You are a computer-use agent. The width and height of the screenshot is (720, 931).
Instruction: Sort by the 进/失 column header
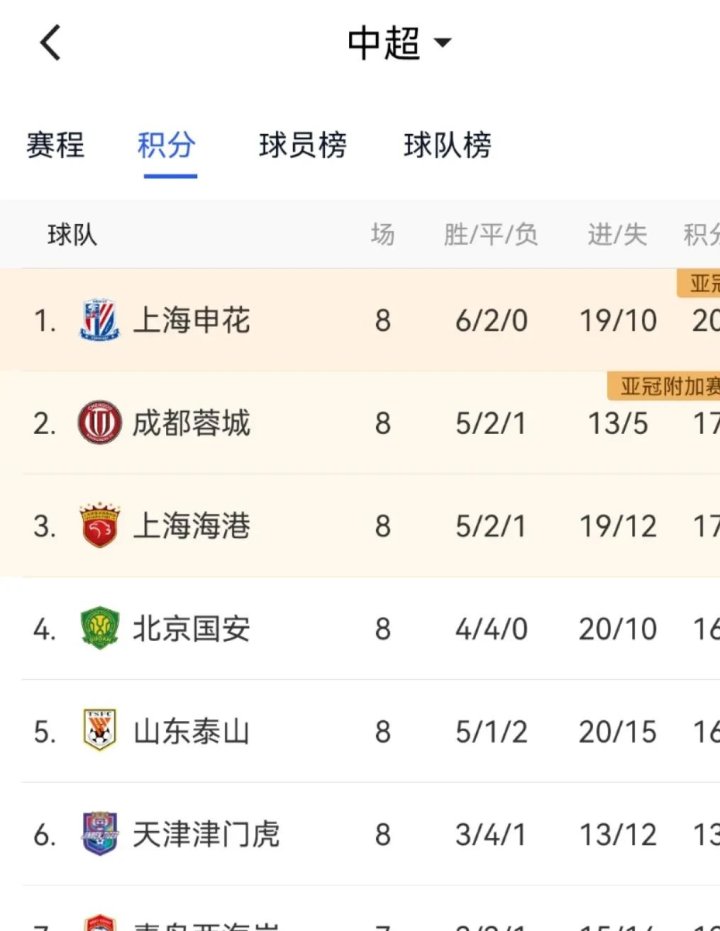click(617, 235)
